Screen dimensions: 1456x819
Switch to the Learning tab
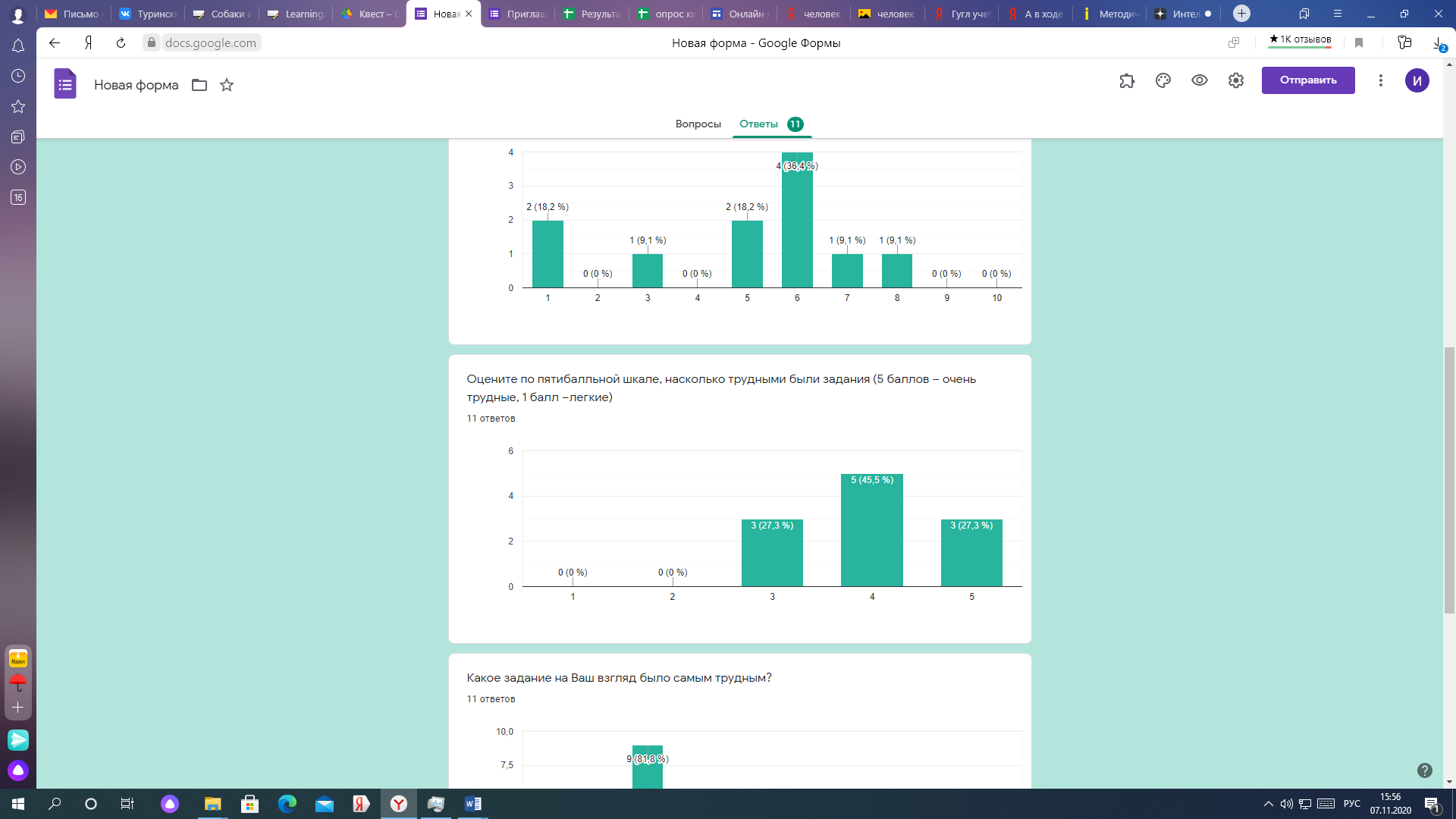(x=296, y=14)
